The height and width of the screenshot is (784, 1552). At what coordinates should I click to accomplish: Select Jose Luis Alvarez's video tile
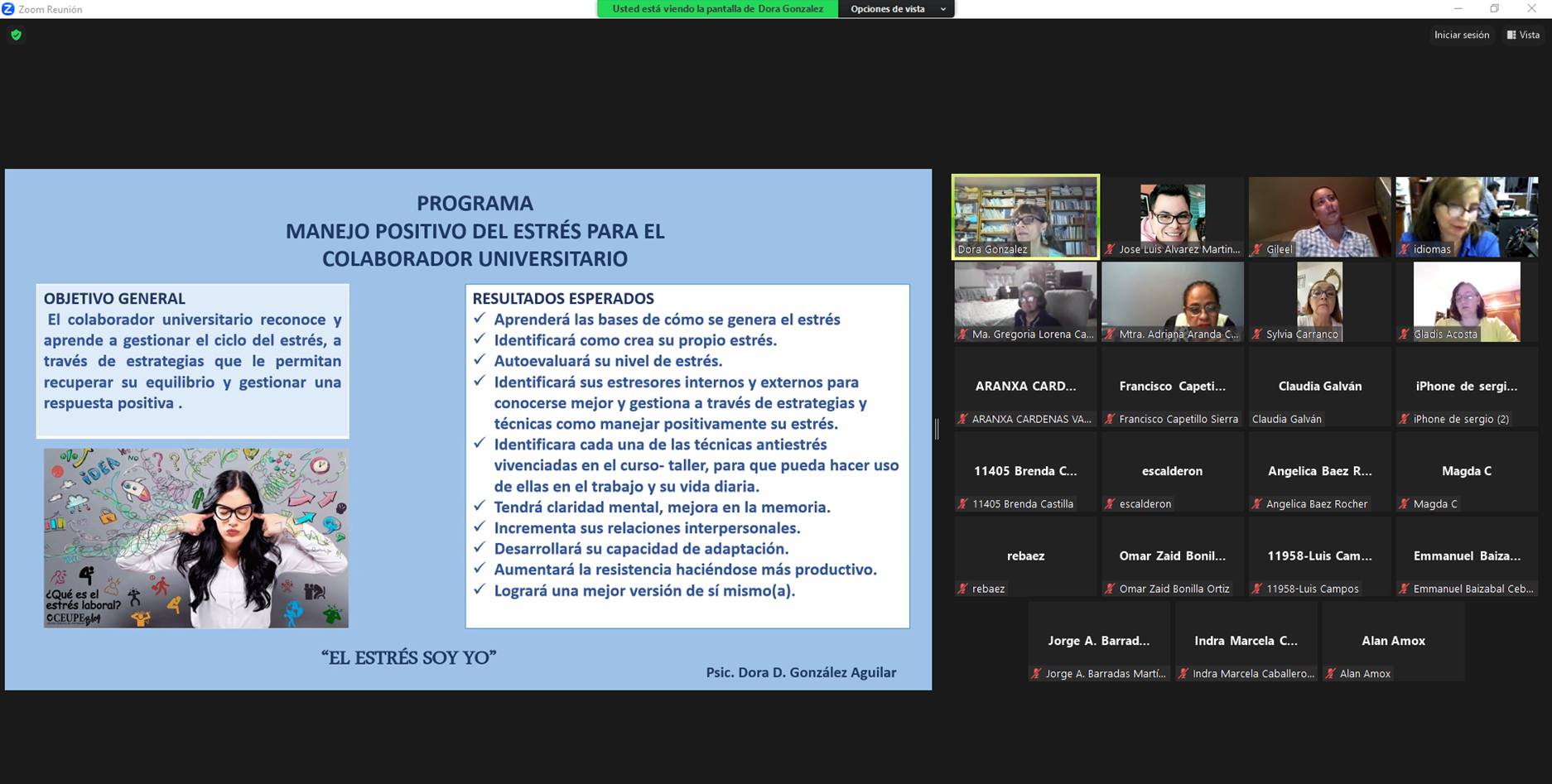[x=1172, y=216]
